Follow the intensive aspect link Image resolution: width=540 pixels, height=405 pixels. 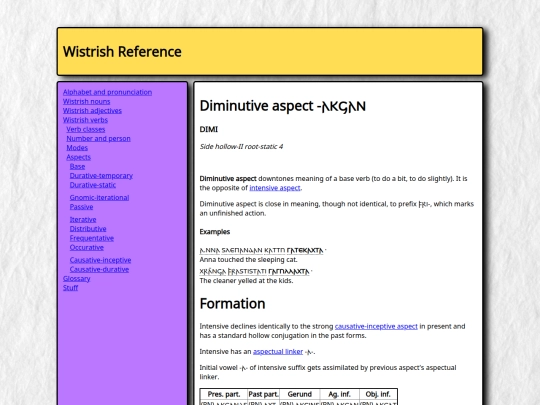[275, 188]
